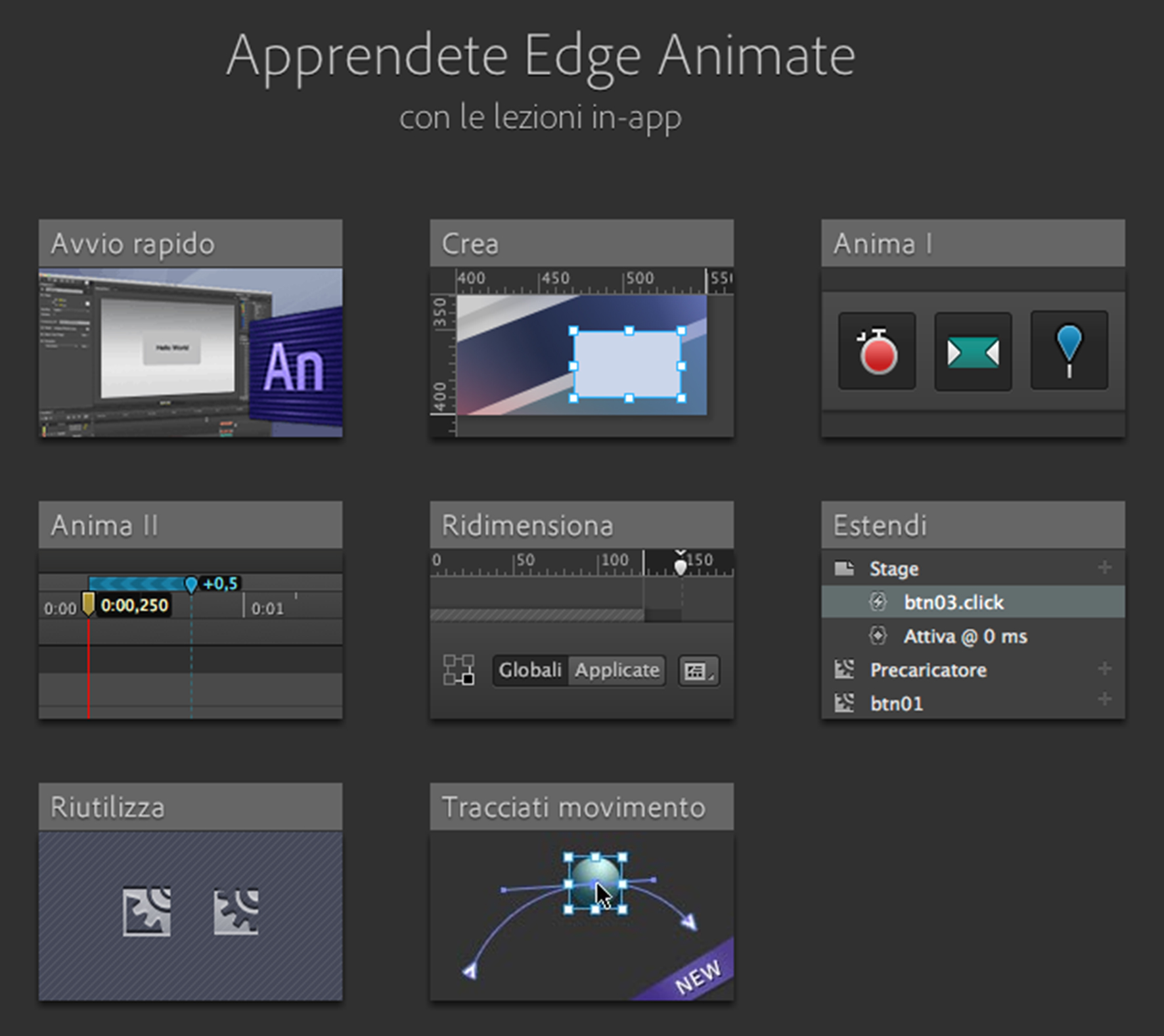Click the right arrowhead of motion path
Screen dimensions: 1164x1036
(x=689, y=922)
